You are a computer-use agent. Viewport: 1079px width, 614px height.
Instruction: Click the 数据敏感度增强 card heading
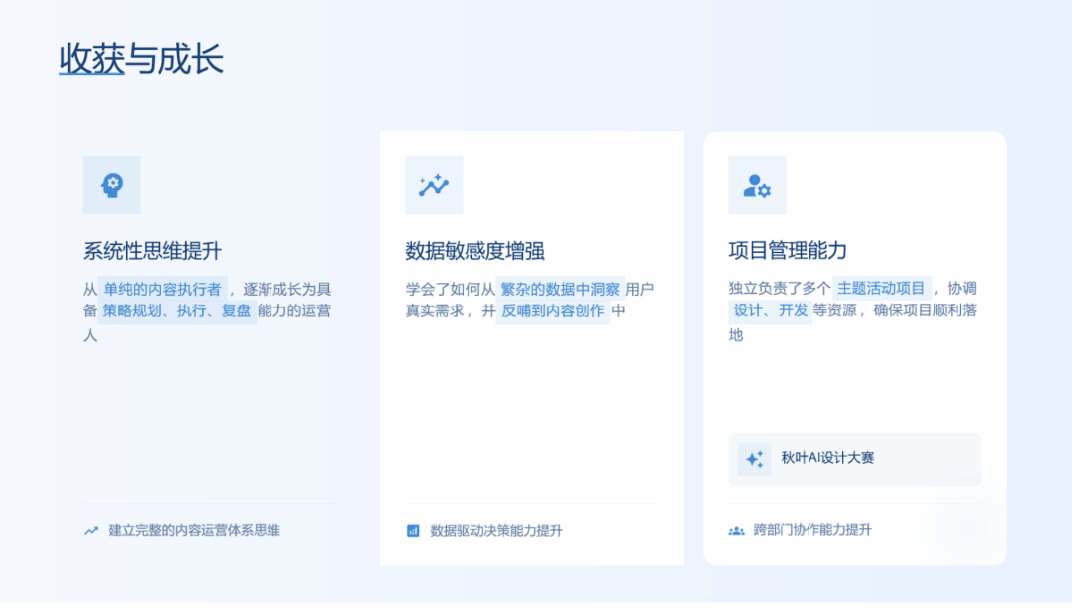[x=475, y=250]
